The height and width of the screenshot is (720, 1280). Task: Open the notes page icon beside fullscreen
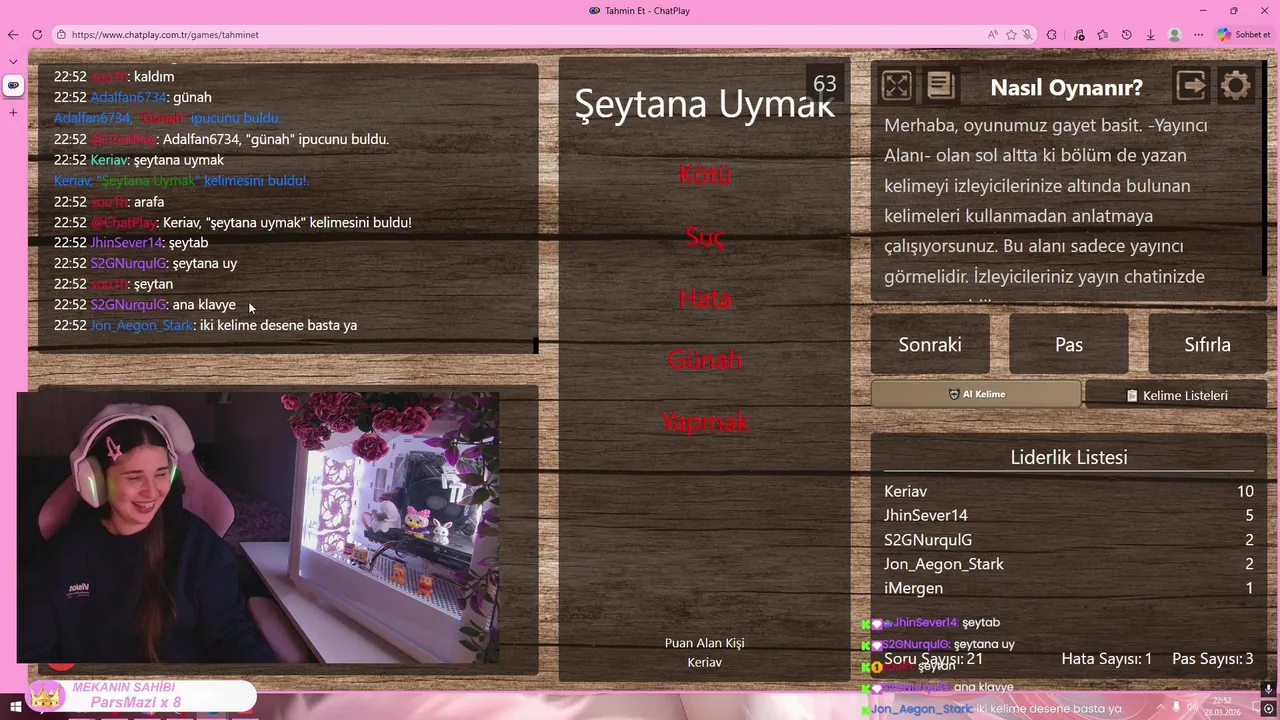click(x=940, y=86)
